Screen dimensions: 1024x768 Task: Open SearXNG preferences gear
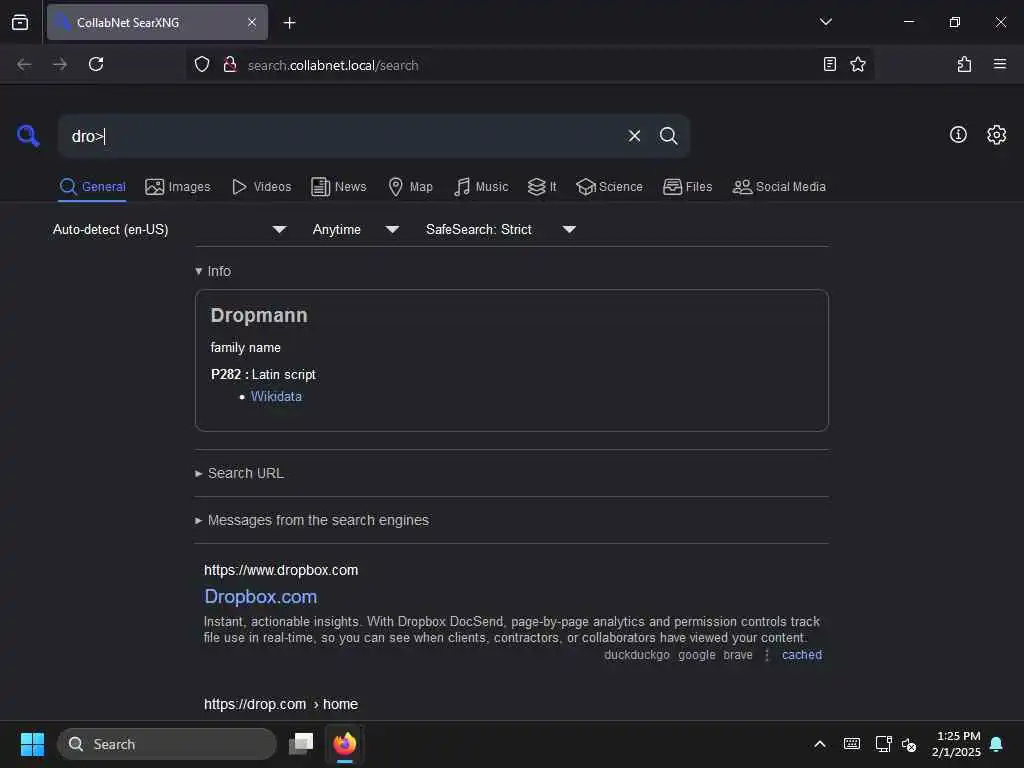coord(996,135)
